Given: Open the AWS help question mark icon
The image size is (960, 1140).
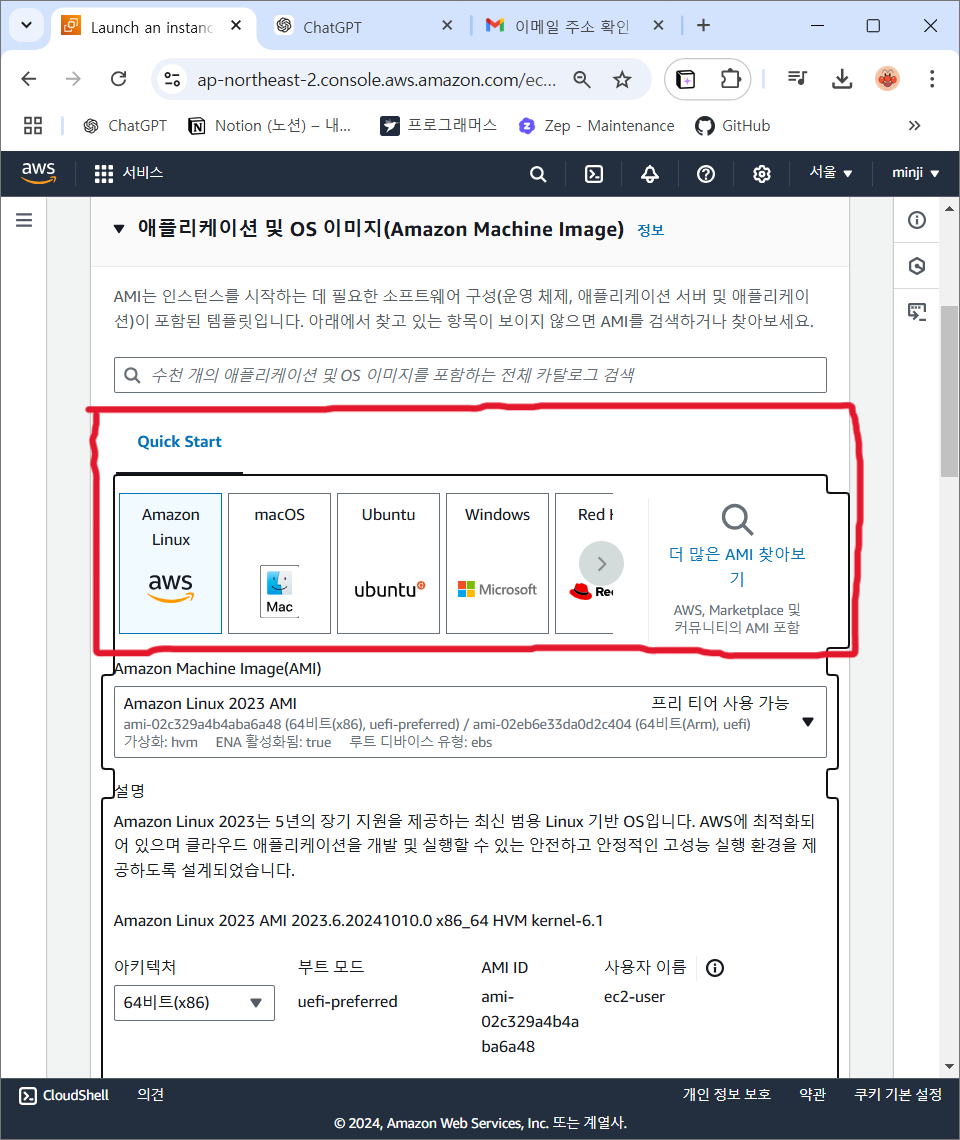Looking at the screenshot, I should click(x=706, y=174).
